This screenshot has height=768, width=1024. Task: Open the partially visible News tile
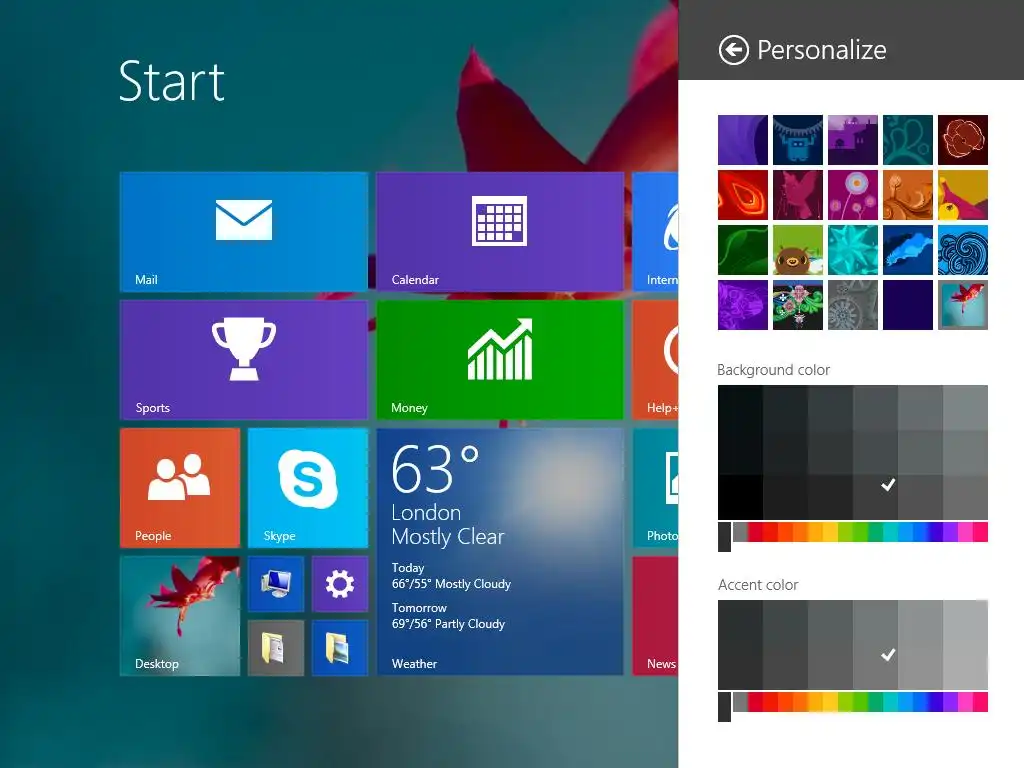(656, 616)
